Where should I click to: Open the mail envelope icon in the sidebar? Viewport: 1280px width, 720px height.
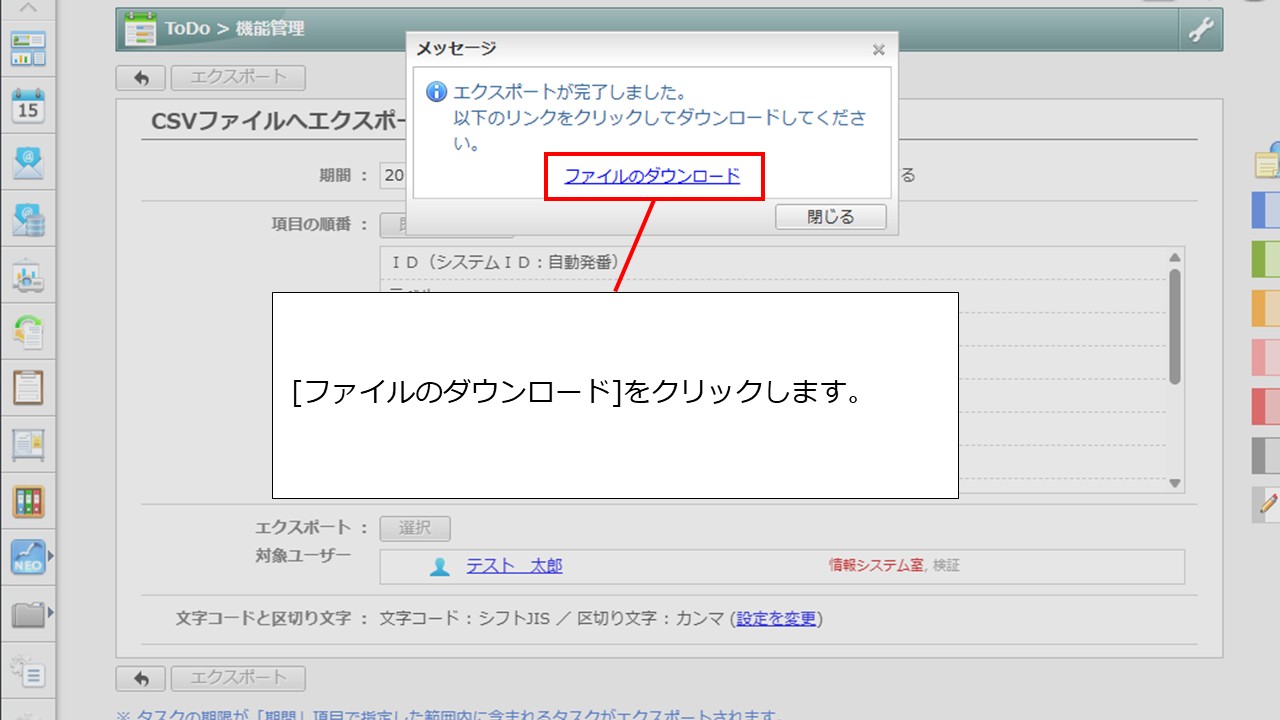click(x=28, y=162)
